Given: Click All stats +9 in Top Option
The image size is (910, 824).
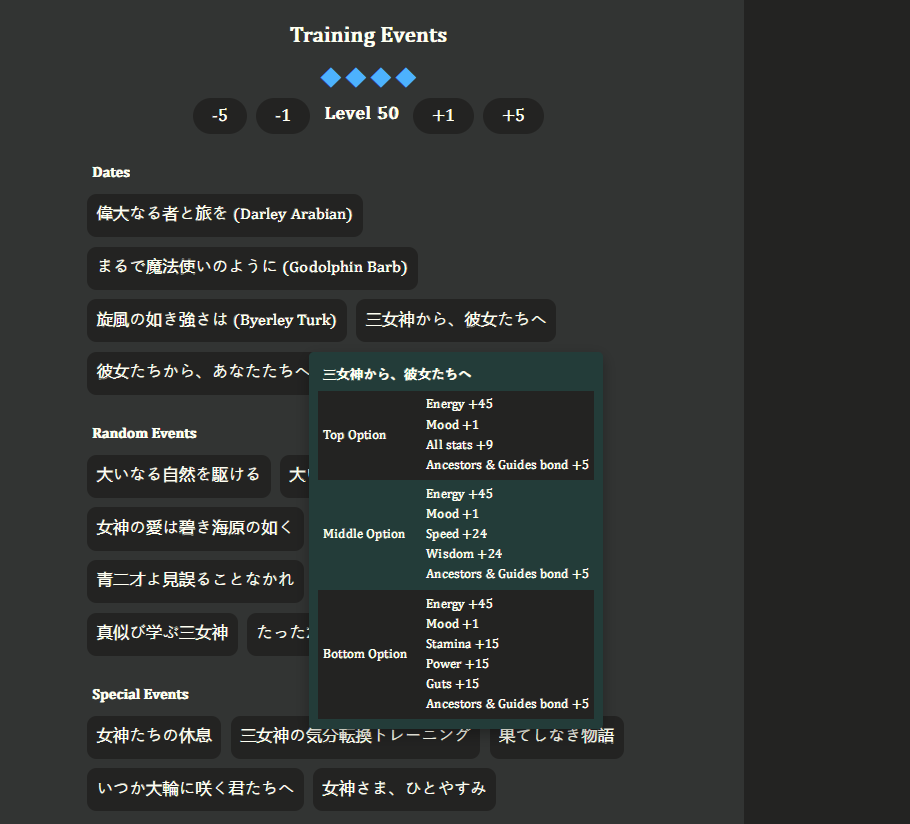Looking at the screenshot, I should point(460,445).
